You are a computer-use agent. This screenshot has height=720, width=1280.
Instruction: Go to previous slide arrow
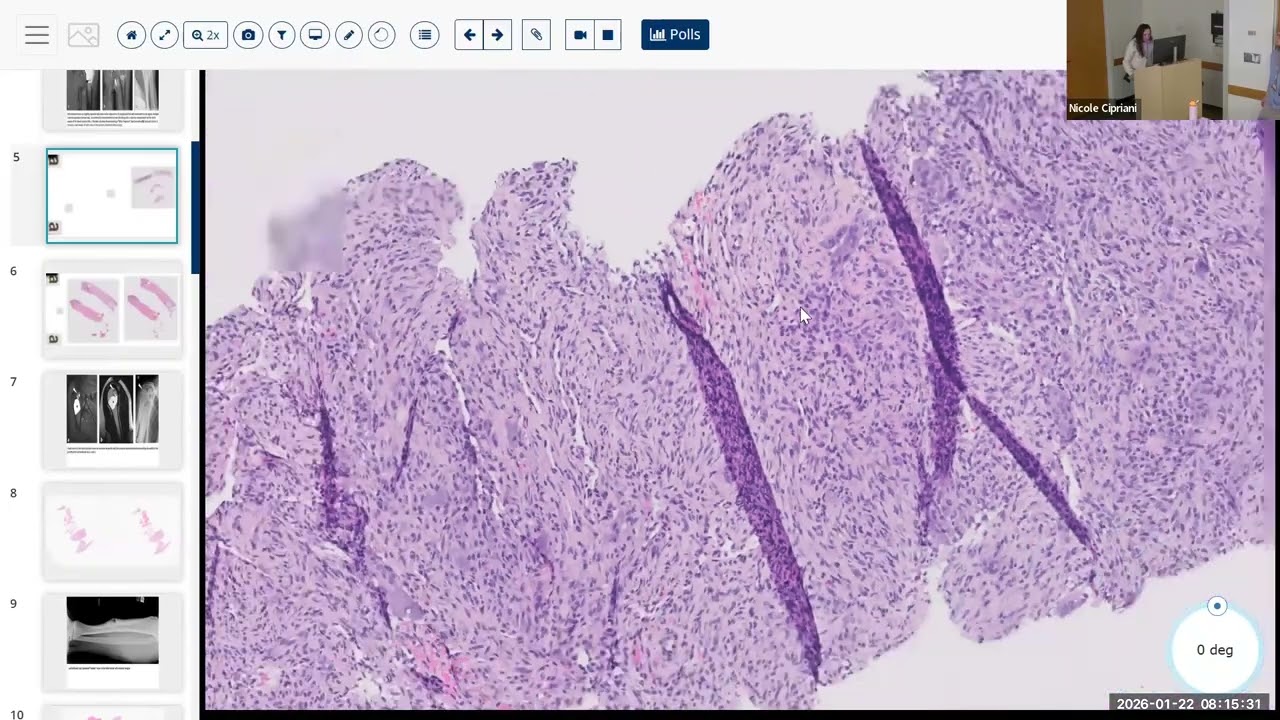469,35
